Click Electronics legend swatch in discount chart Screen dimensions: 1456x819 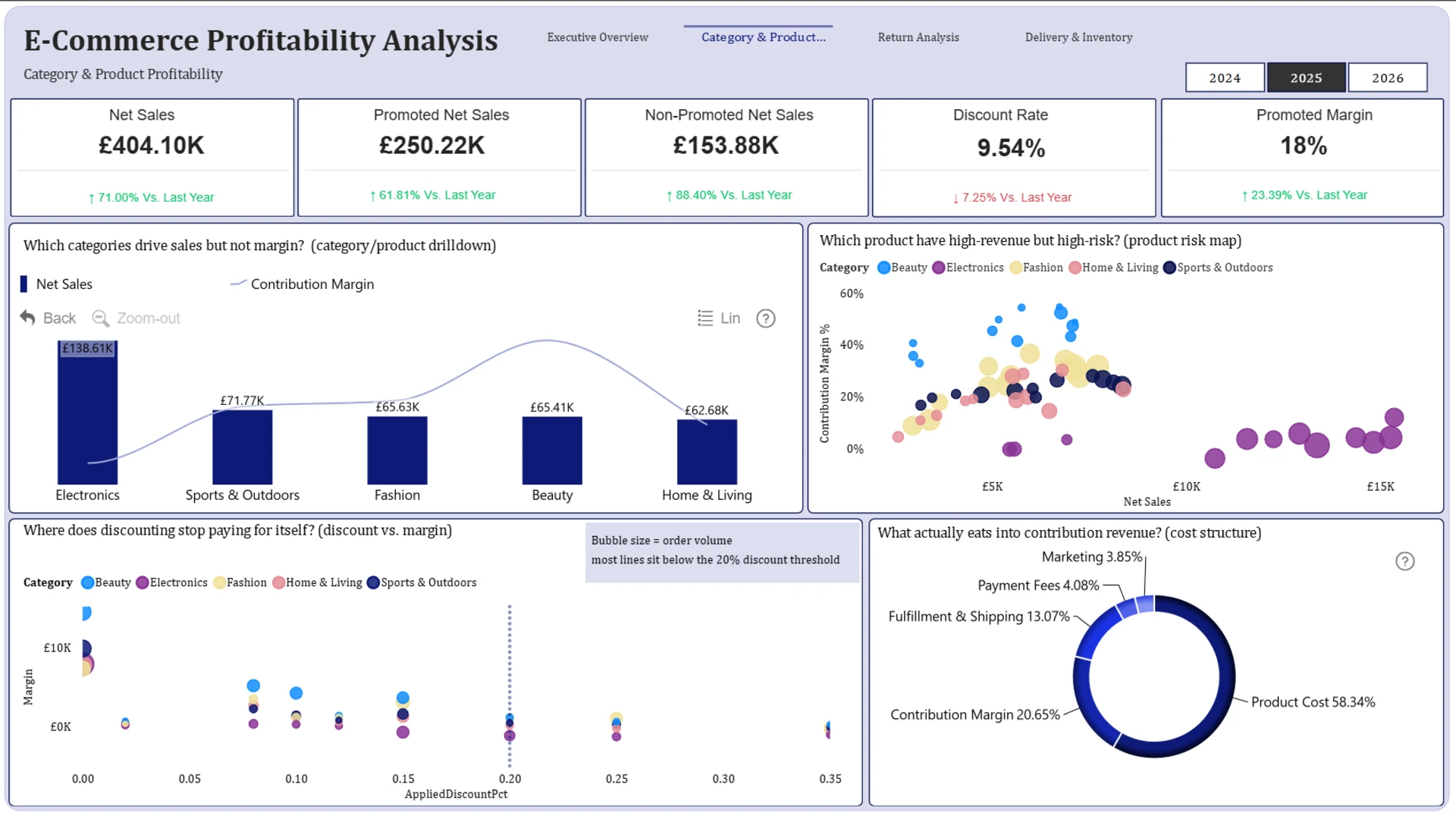pos(142,582)
